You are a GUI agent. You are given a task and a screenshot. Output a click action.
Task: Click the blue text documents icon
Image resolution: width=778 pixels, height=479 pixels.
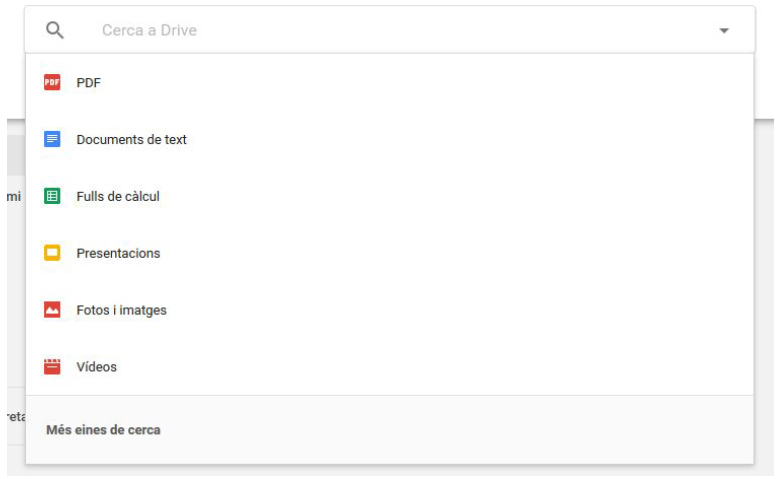tap(52, 140)
